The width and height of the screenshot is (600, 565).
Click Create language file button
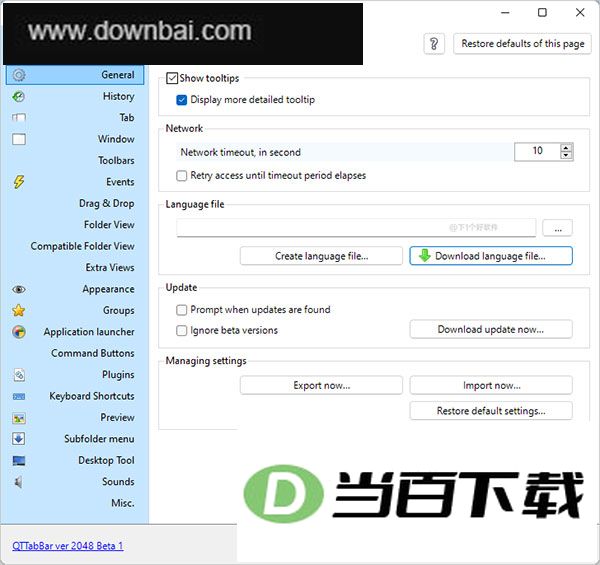321,256
